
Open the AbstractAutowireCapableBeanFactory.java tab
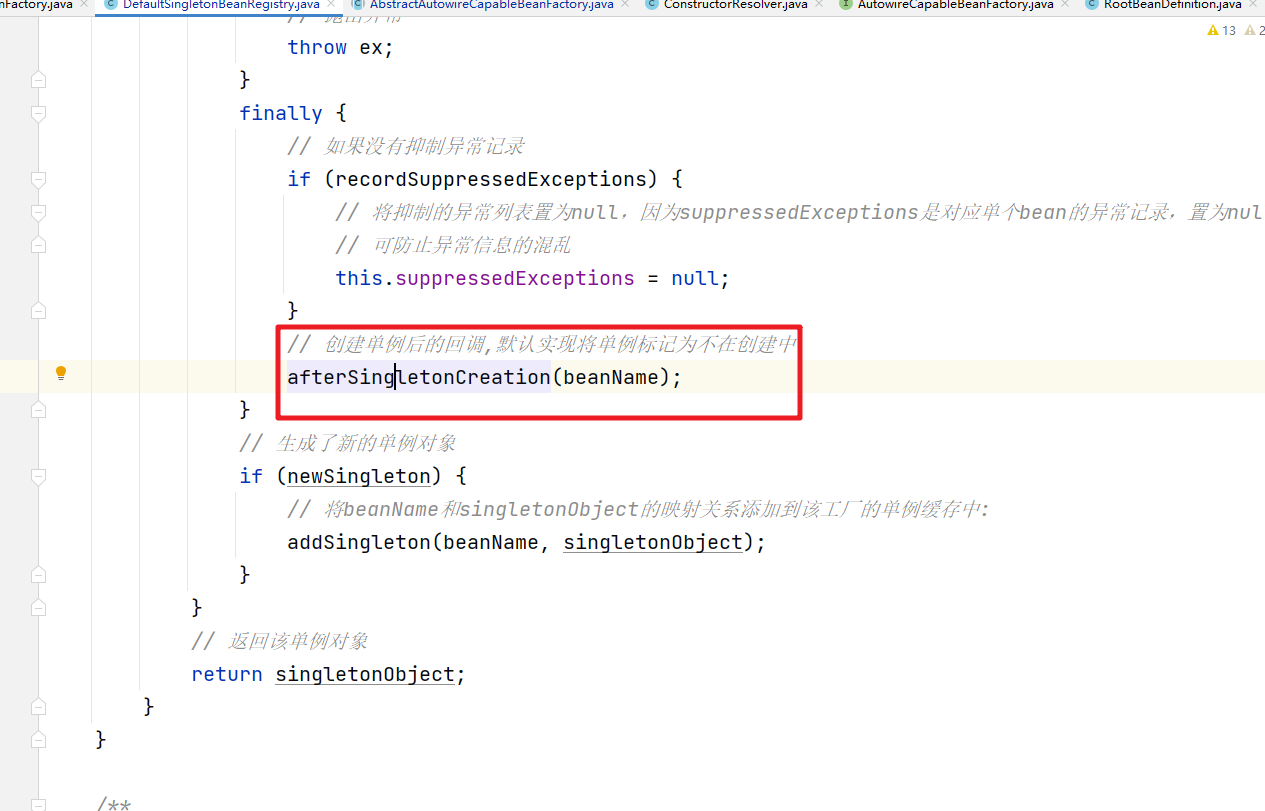(491, 5)
